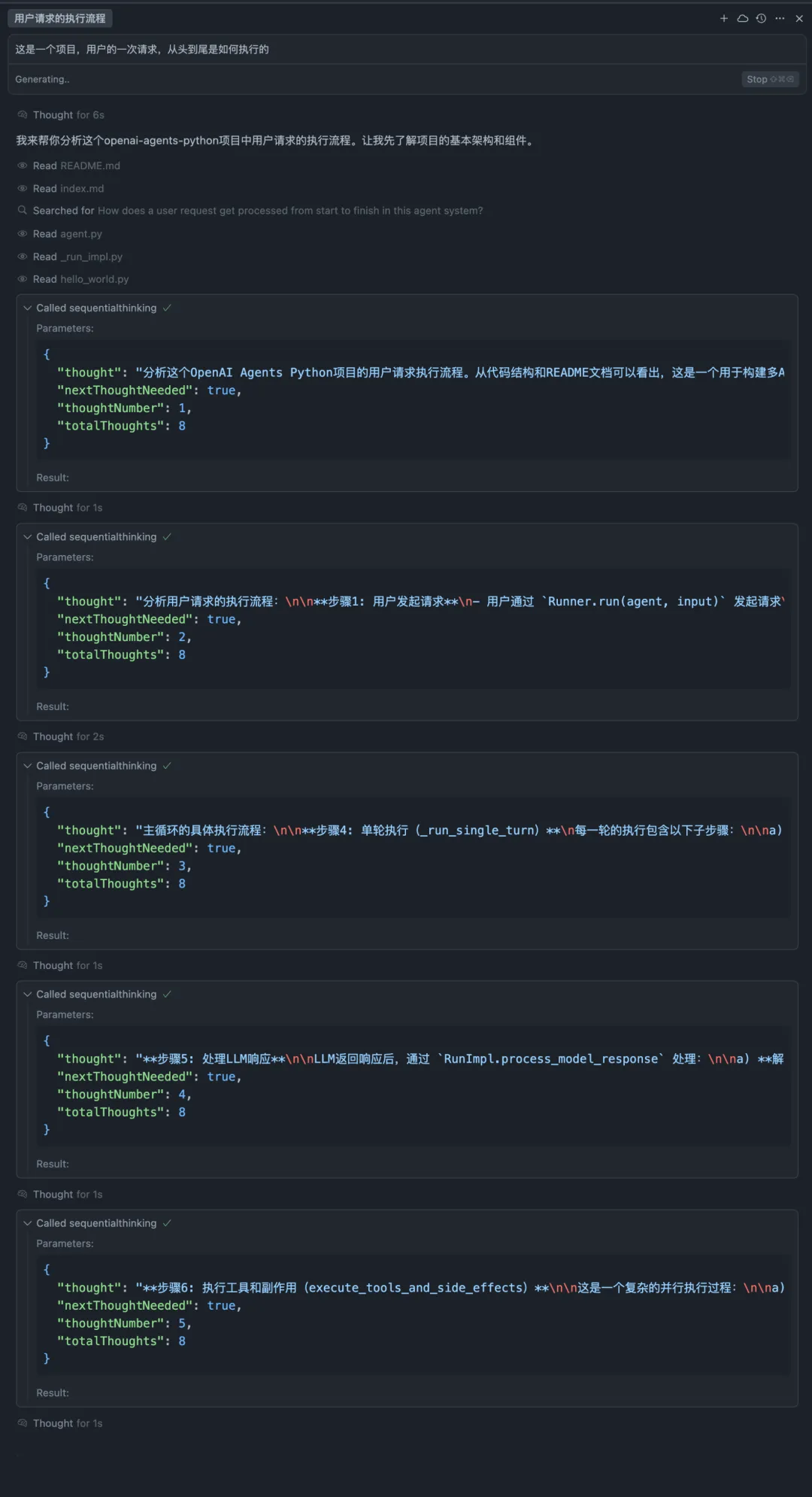Open the cloud background agents icon

coord(743,19)
